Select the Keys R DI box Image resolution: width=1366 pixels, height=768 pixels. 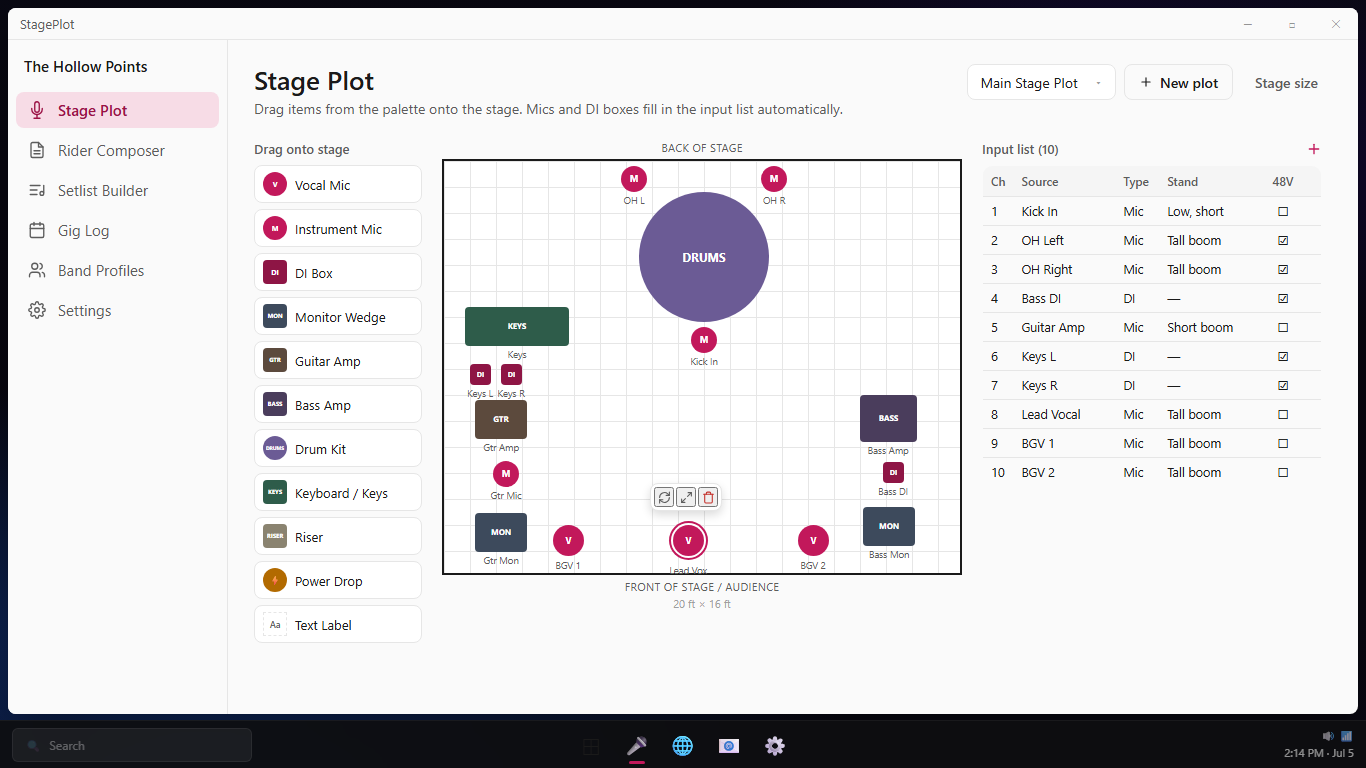pyautogui.click(x=511, y=375)
